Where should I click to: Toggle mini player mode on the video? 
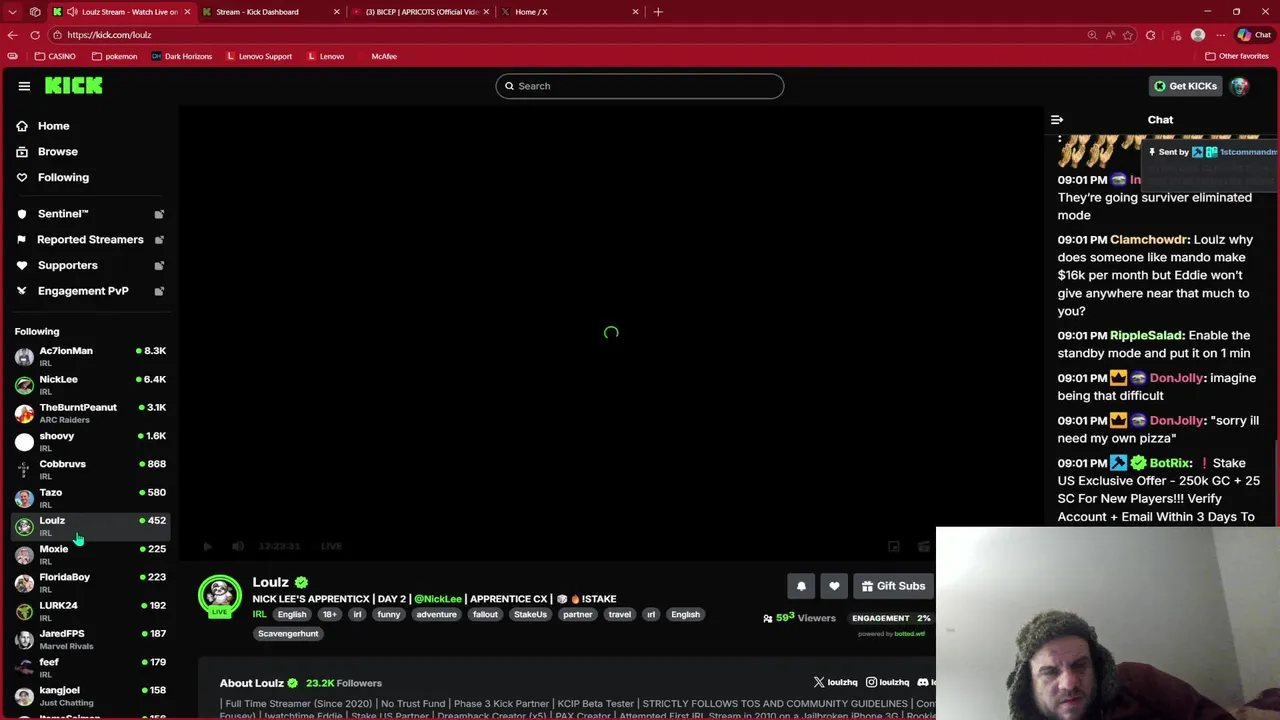[x=894, y=546]
